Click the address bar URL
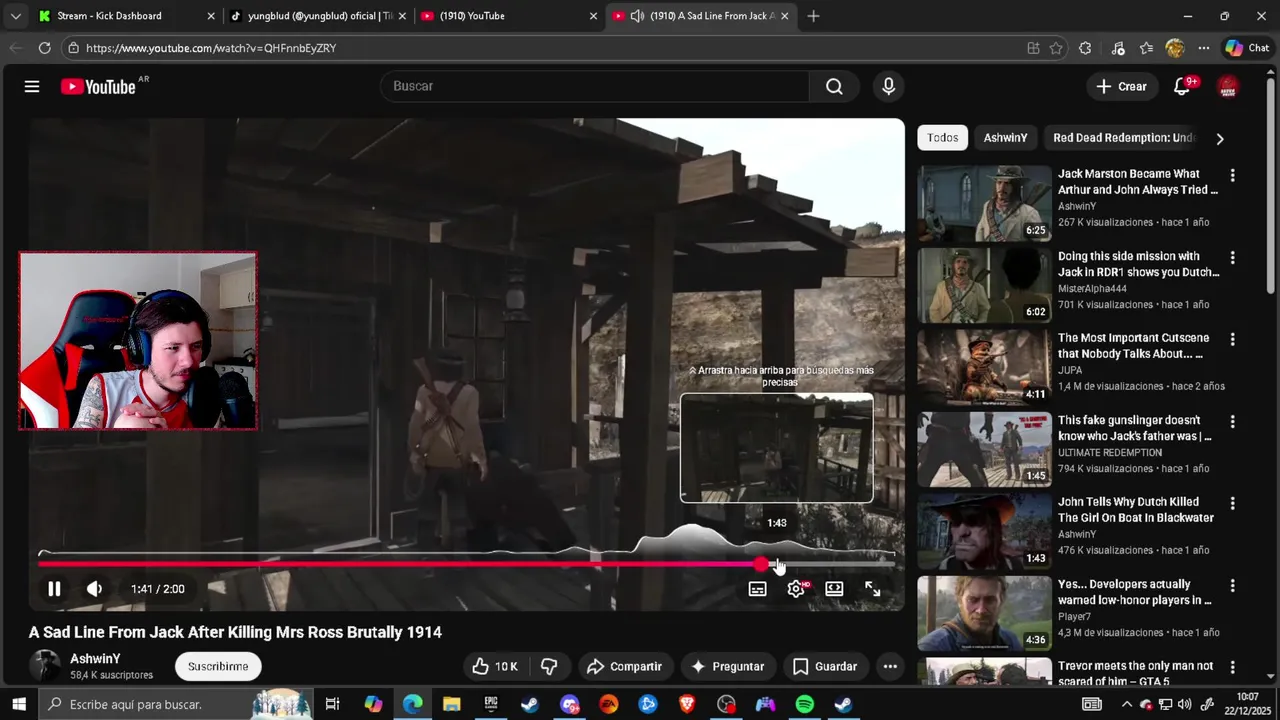Image resolution: width=1280 pixels, height=720 pixels. pos(211,48)
